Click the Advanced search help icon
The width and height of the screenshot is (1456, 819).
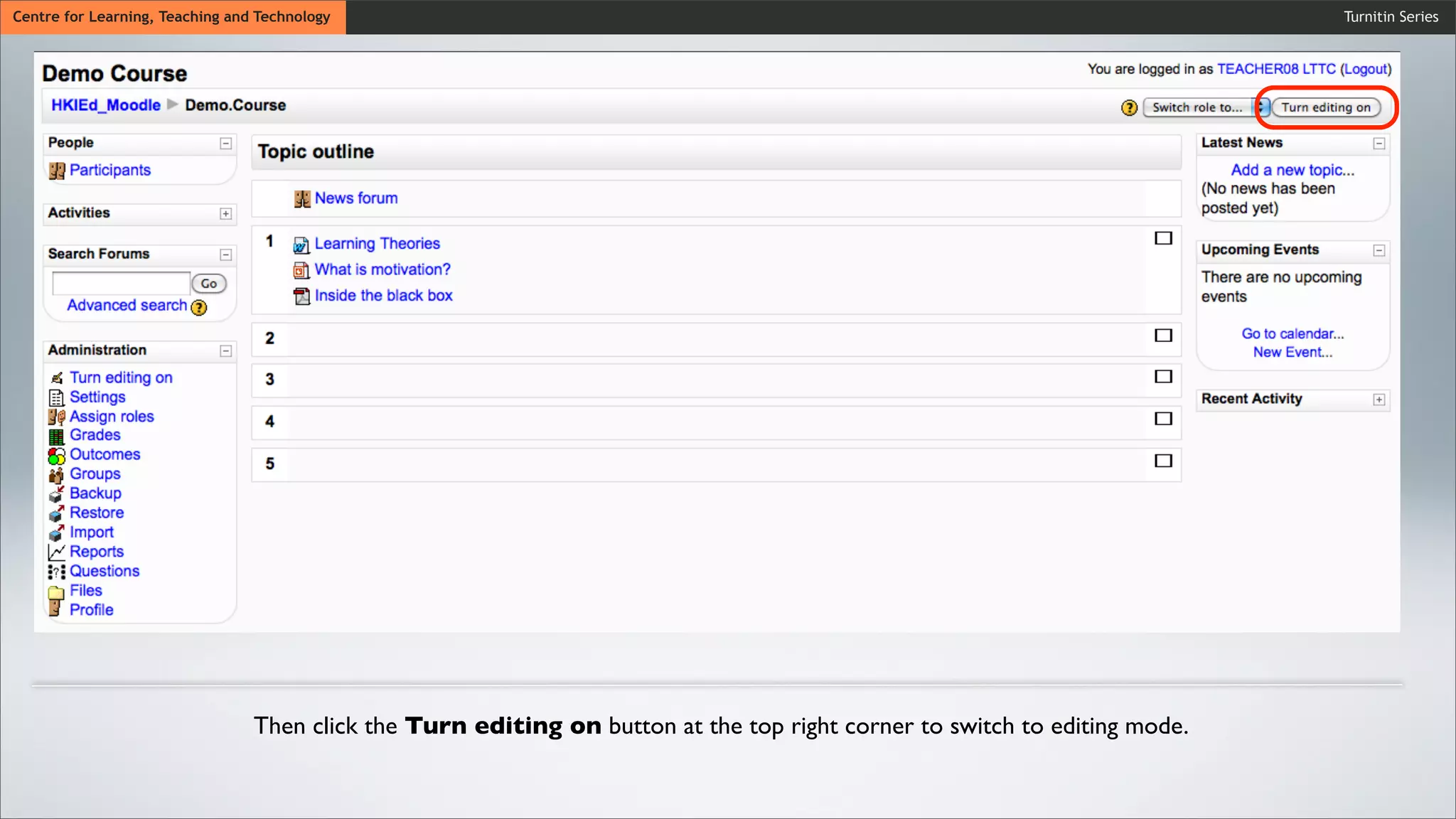[x=199, y=307]
